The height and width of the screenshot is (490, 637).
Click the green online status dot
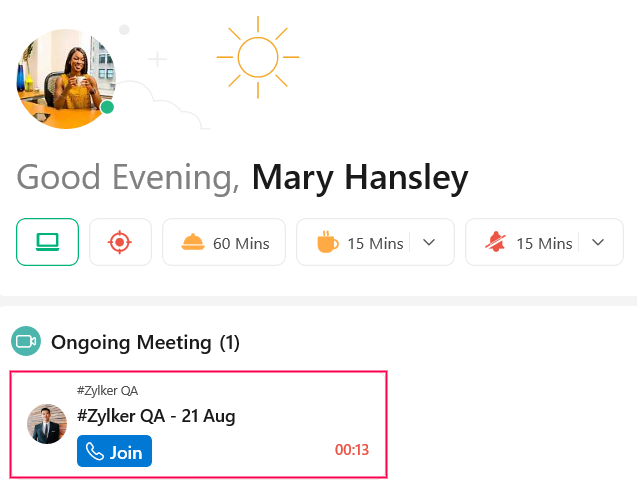[x=107, y=107]
